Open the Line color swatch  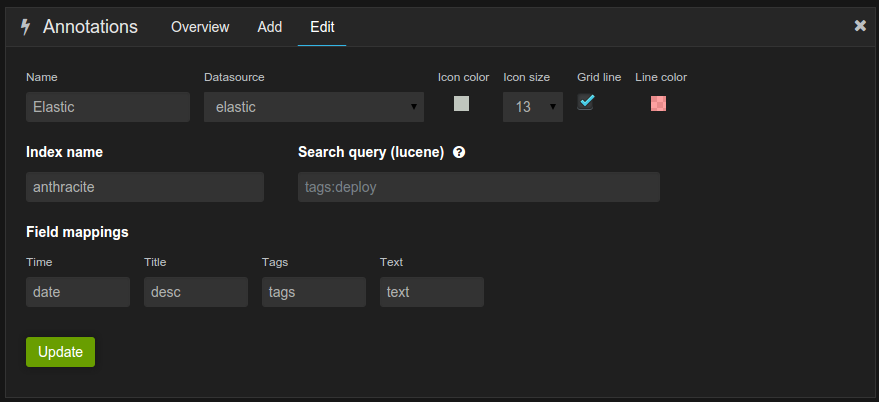(658, 103)
